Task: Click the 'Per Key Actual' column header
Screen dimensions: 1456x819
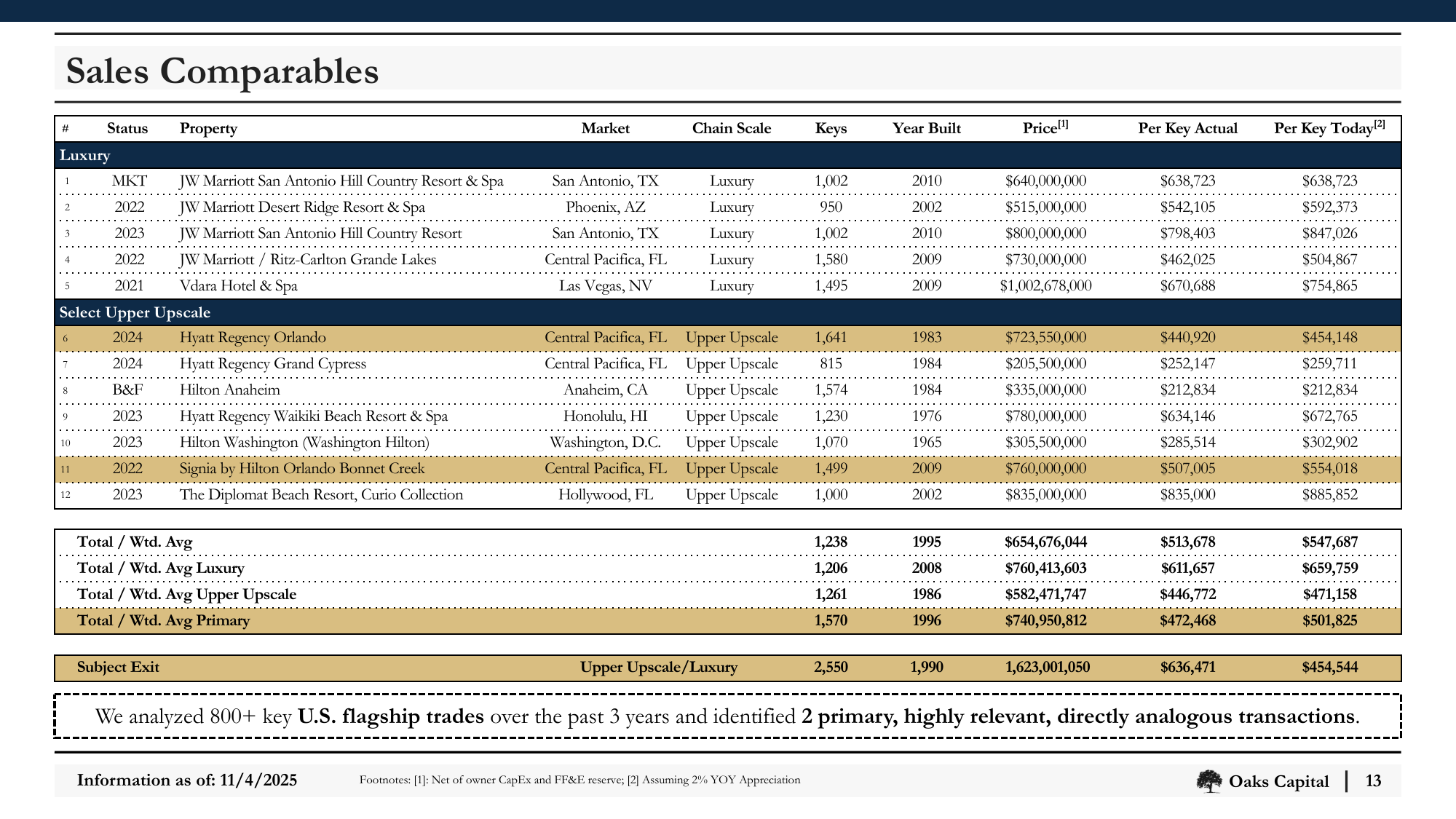Action: point(1188,129)
